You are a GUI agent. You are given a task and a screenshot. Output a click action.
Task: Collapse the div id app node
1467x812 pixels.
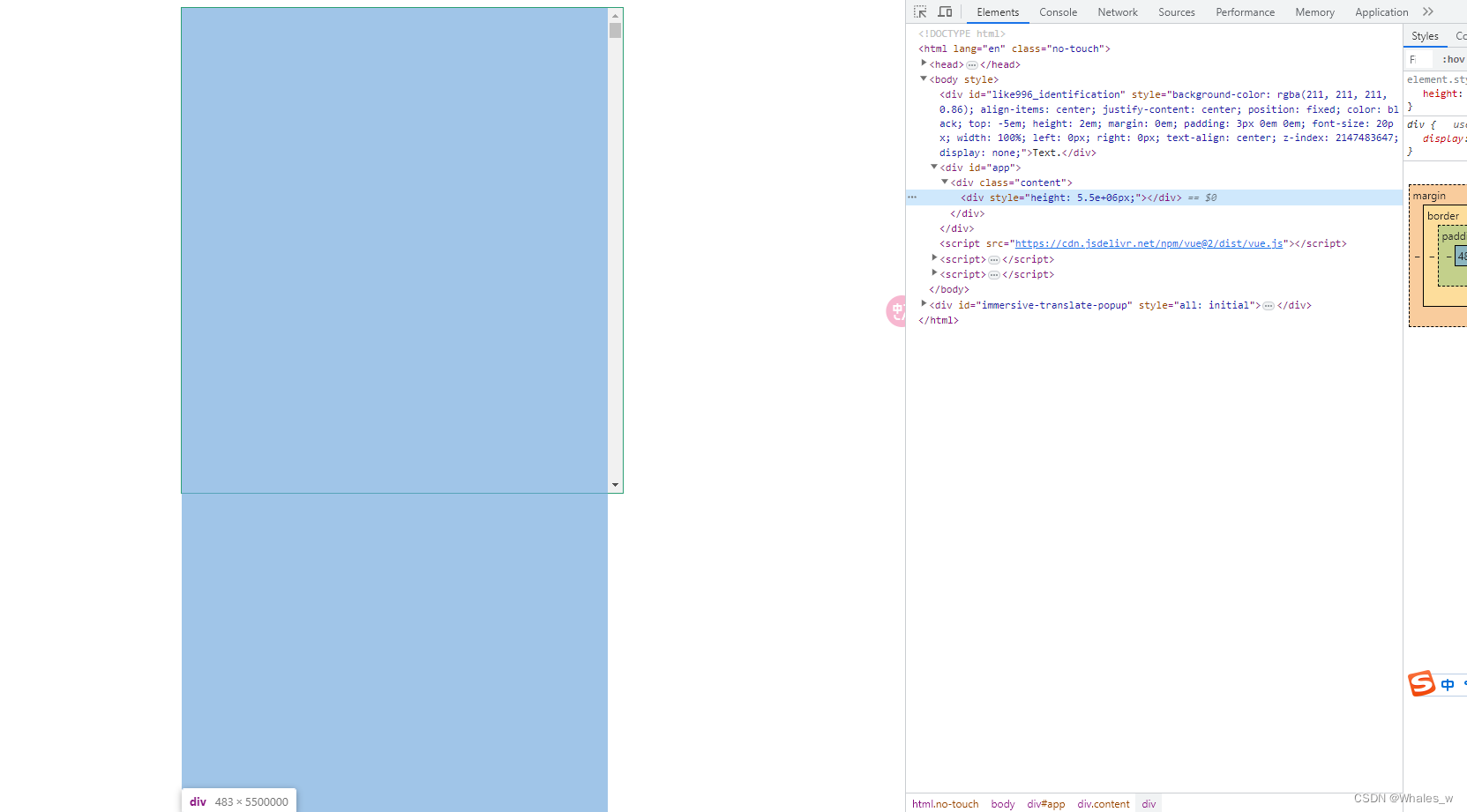[x=934, y=167]
